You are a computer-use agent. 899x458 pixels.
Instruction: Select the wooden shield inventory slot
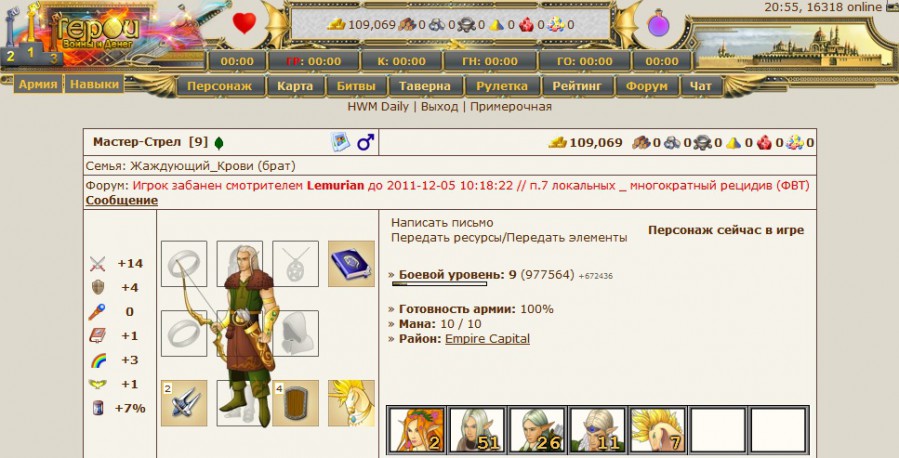pyautogui.click(x=295, y=403)
